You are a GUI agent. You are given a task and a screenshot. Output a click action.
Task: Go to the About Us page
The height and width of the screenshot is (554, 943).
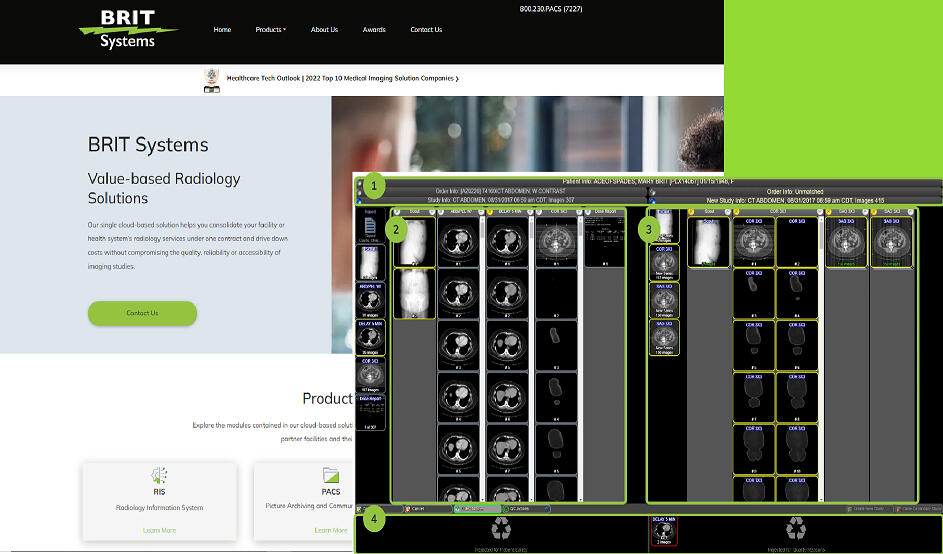[x=324, y=30]
